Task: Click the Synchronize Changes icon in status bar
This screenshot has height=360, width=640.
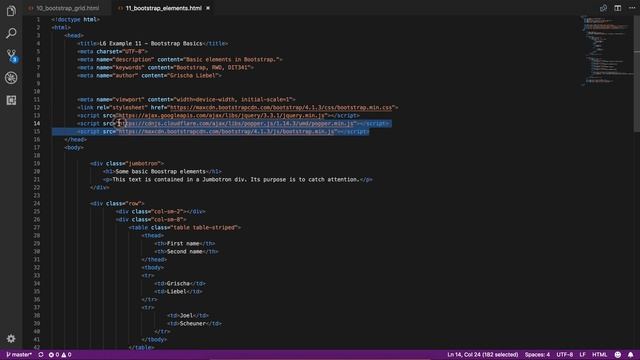Action: click(41, 355)
